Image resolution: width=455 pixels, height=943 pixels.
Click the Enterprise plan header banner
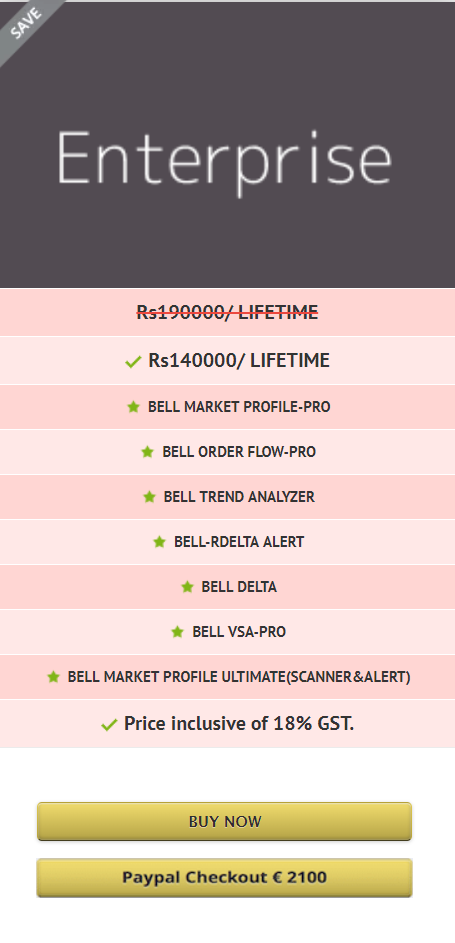click(x=227, y=145)
